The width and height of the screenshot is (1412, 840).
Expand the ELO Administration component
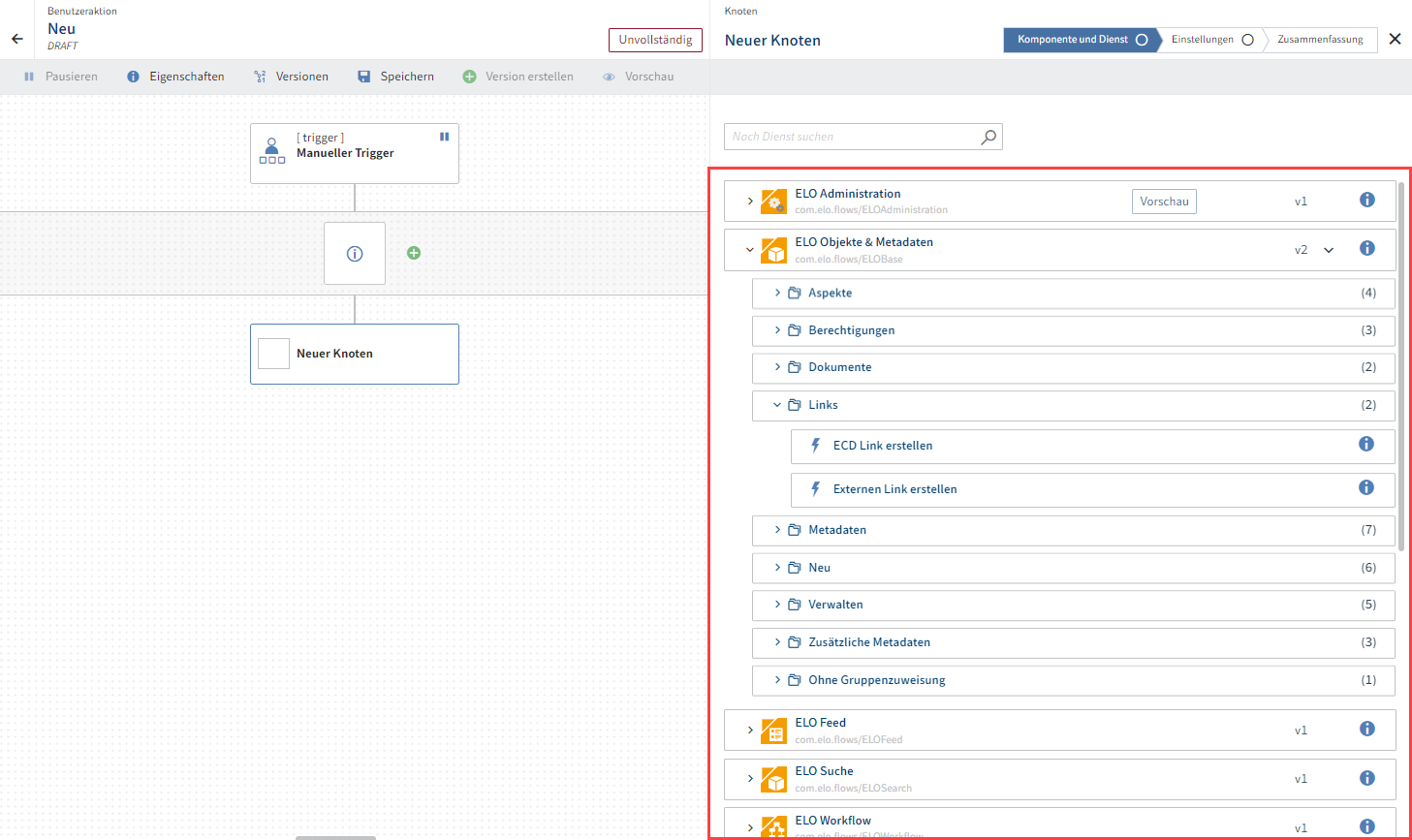[750, 201]
